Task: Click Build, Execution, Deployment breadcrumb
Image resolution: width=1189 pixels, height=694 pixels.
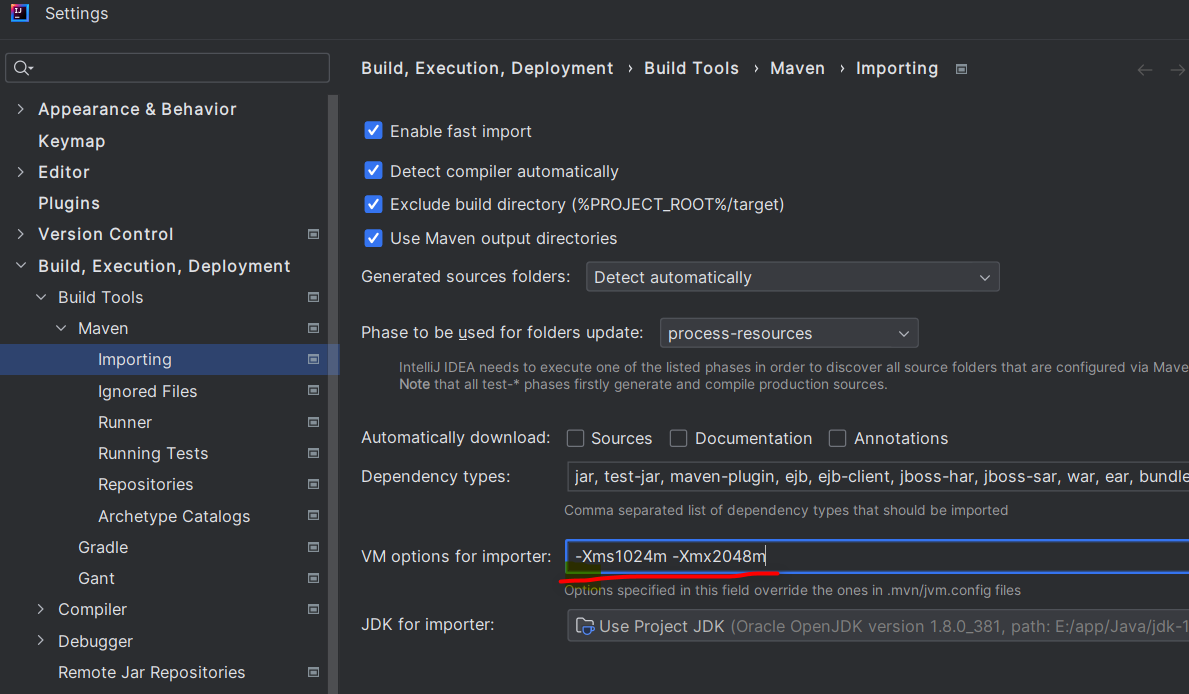Action: coord(487,68)
